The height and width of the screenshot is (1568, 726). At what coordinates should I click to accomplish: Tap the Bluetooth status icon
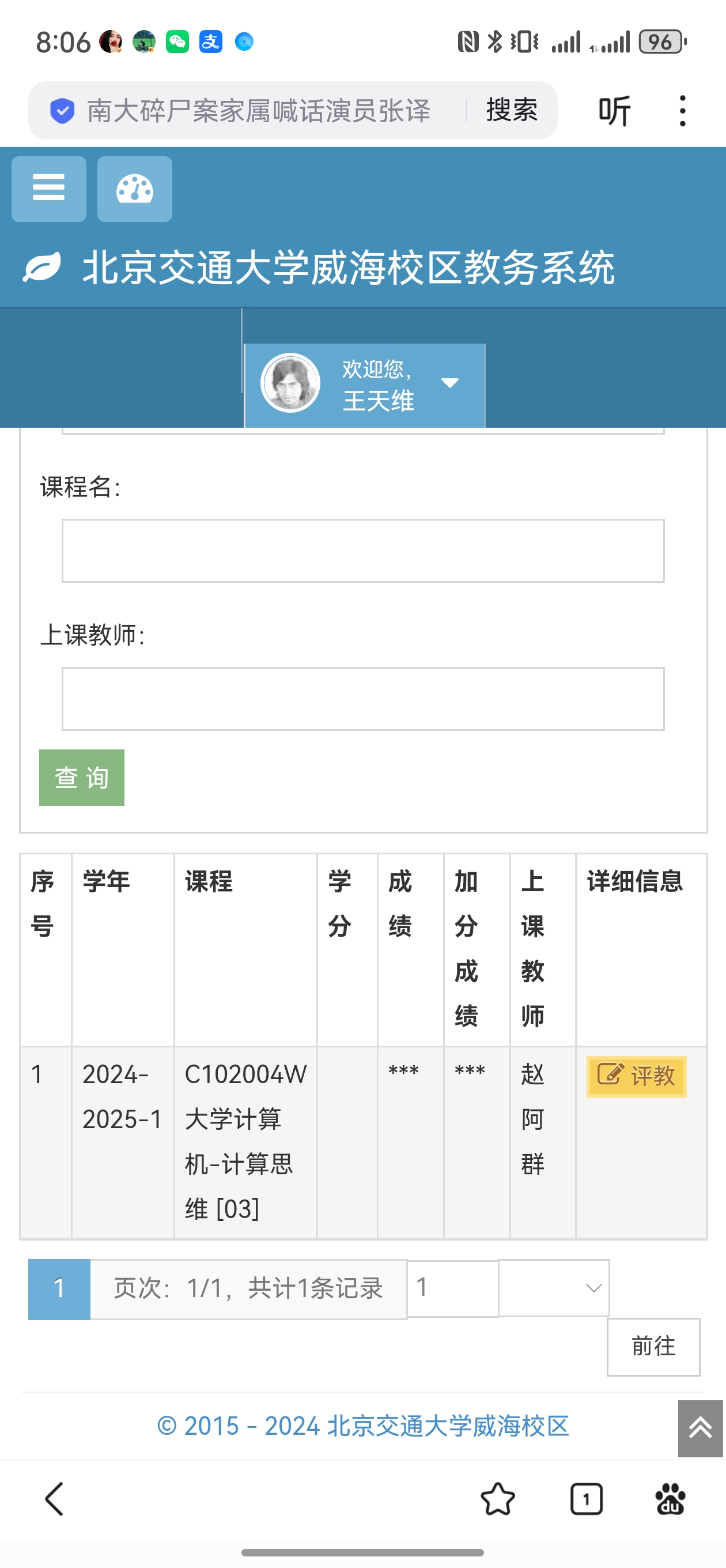click(x=495, y=42)
